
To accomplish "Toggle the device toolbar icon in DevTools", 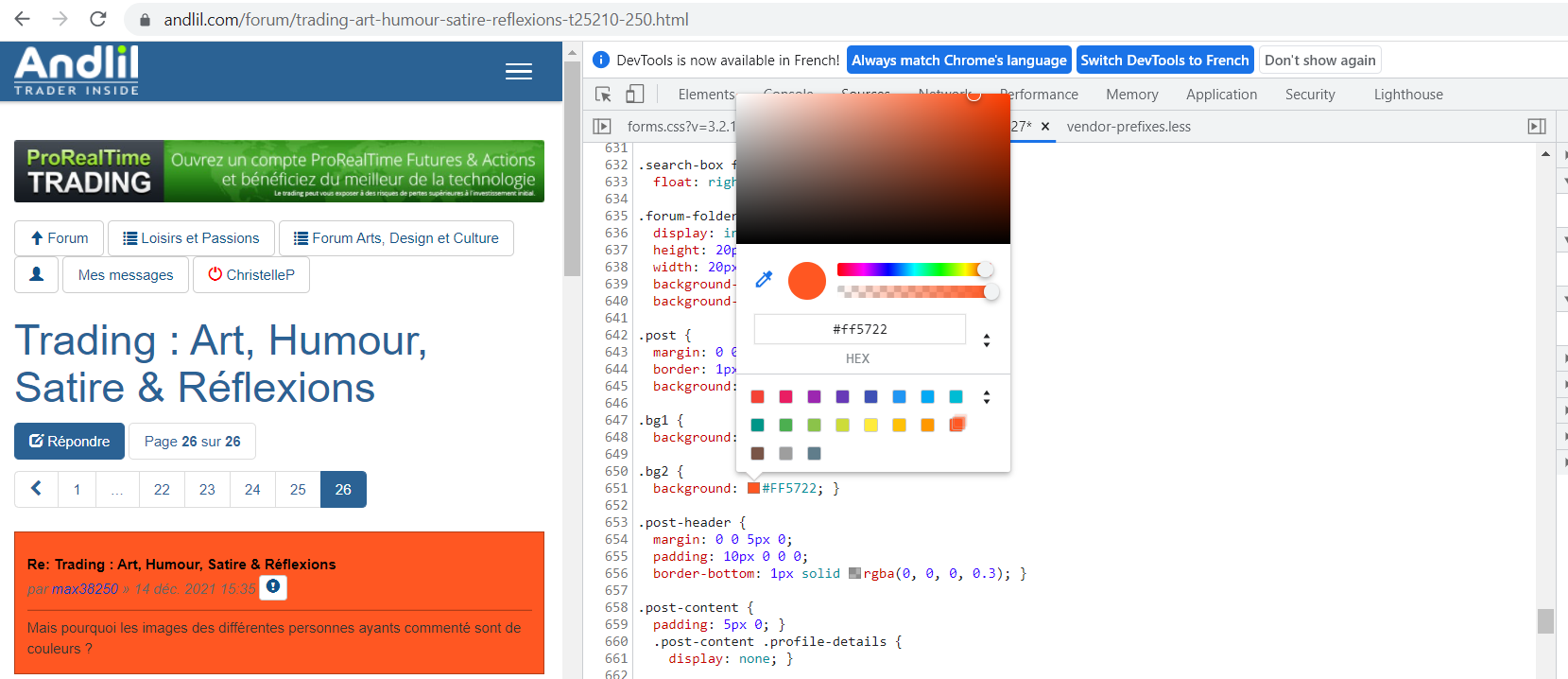I will pyautogui.click(x=635, y=94).
